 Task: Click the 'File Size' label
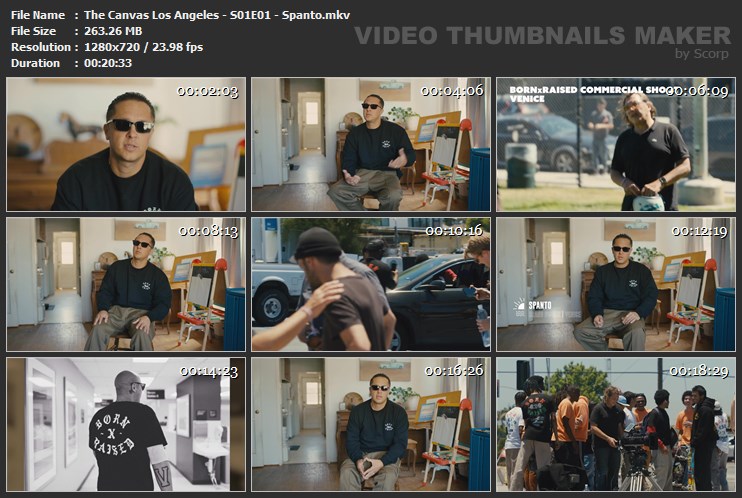point(33,31)
